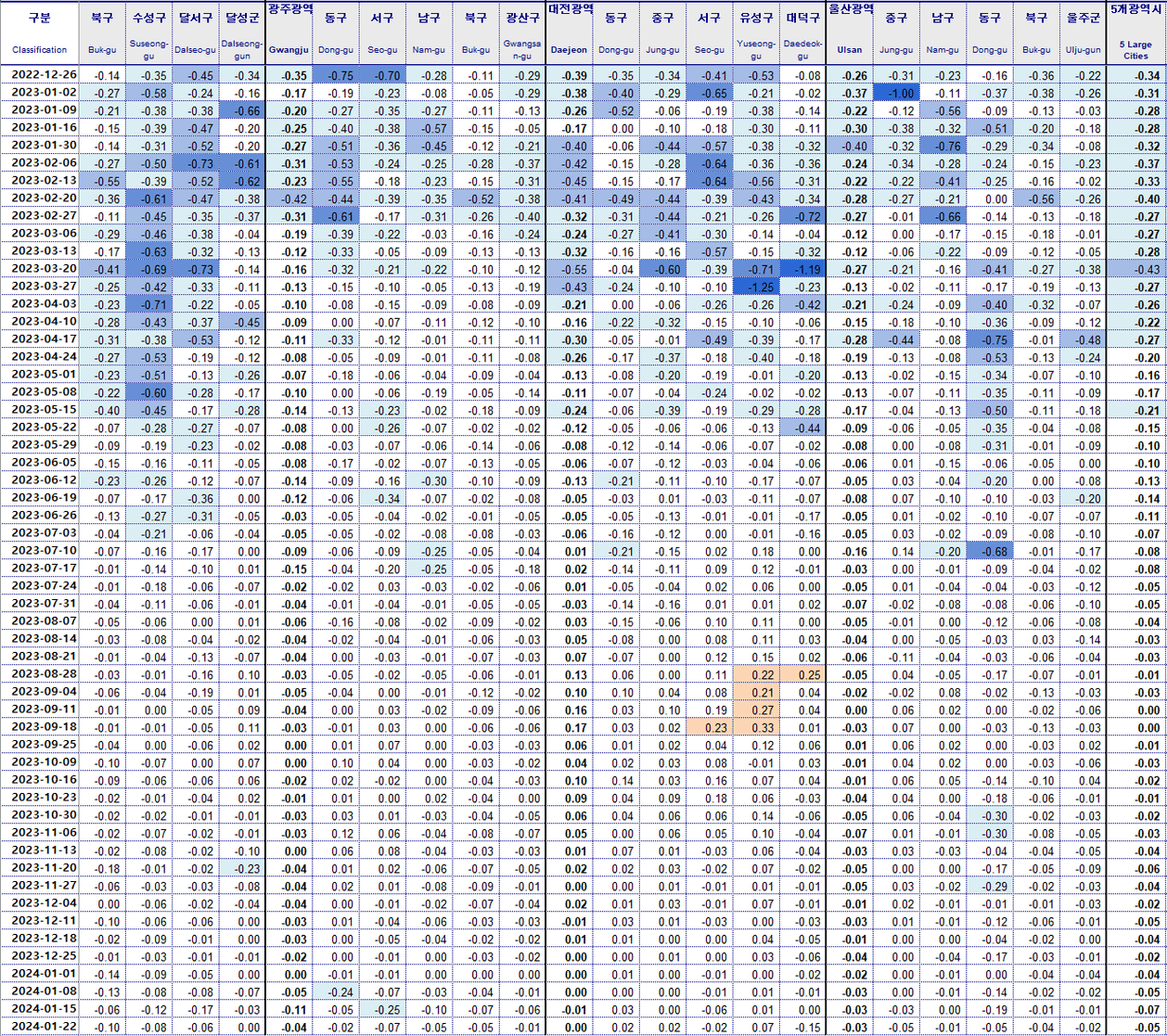Screen dimensions: 1167x1036
Task: Select the -0.76 cell in the 2023-01-30 row
Action: coord(942,146)
